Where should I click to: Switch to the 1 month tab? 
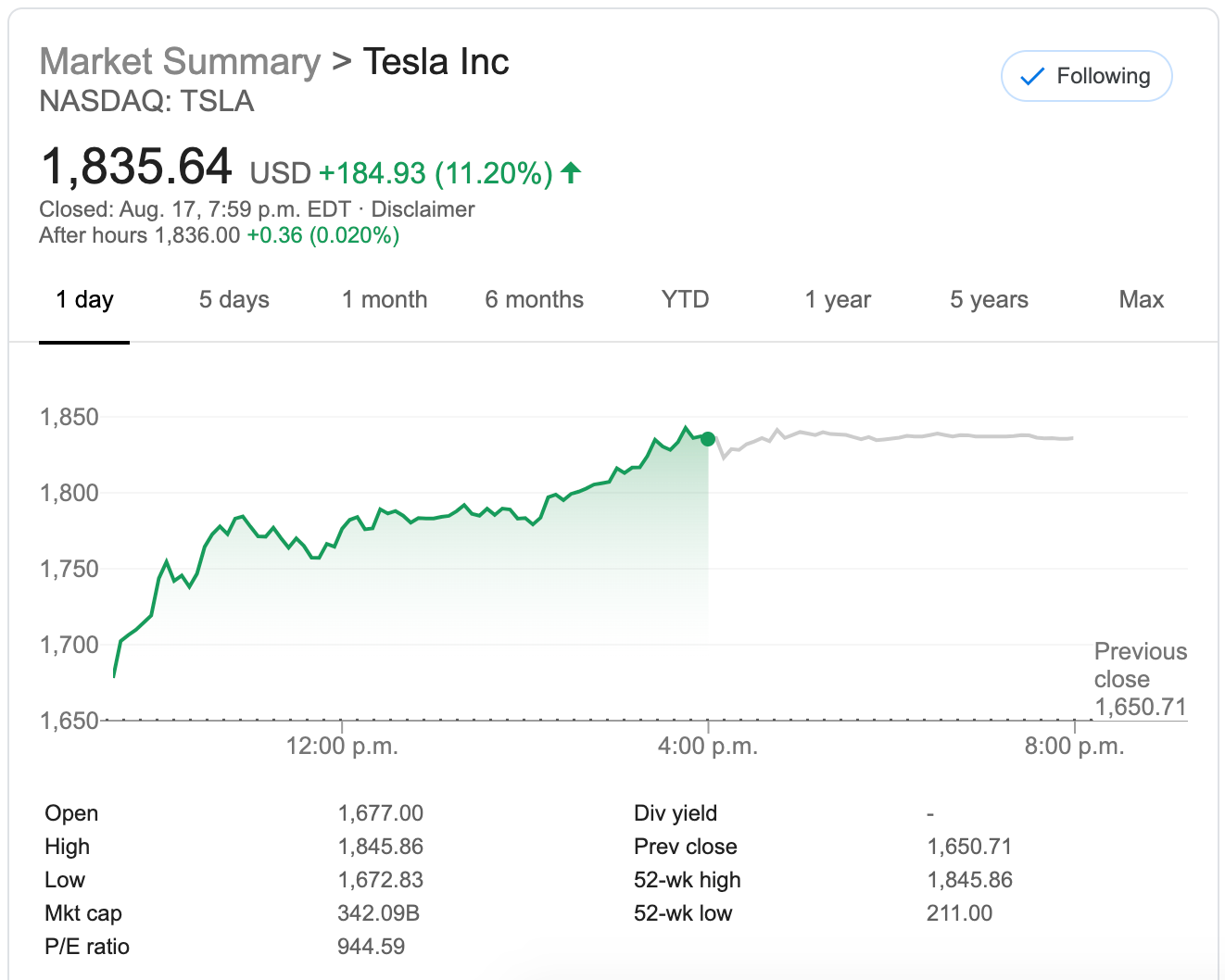click(385, 300)
